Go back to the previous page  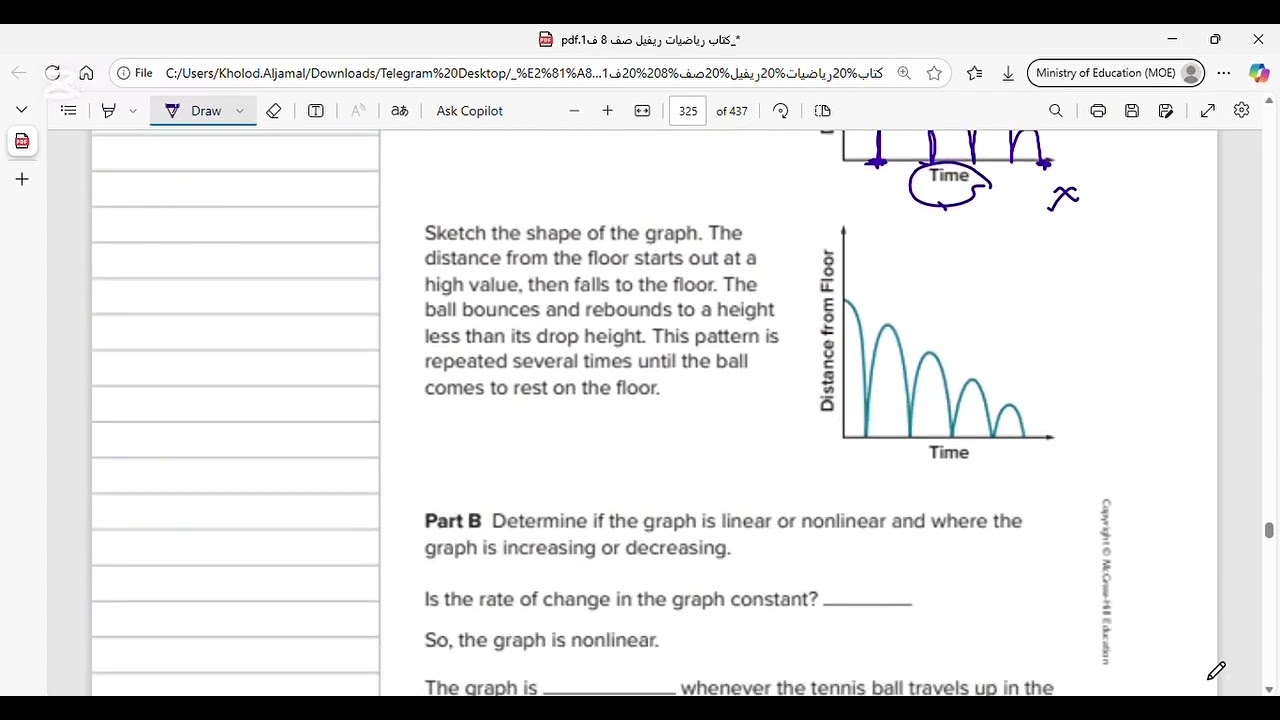19,73
